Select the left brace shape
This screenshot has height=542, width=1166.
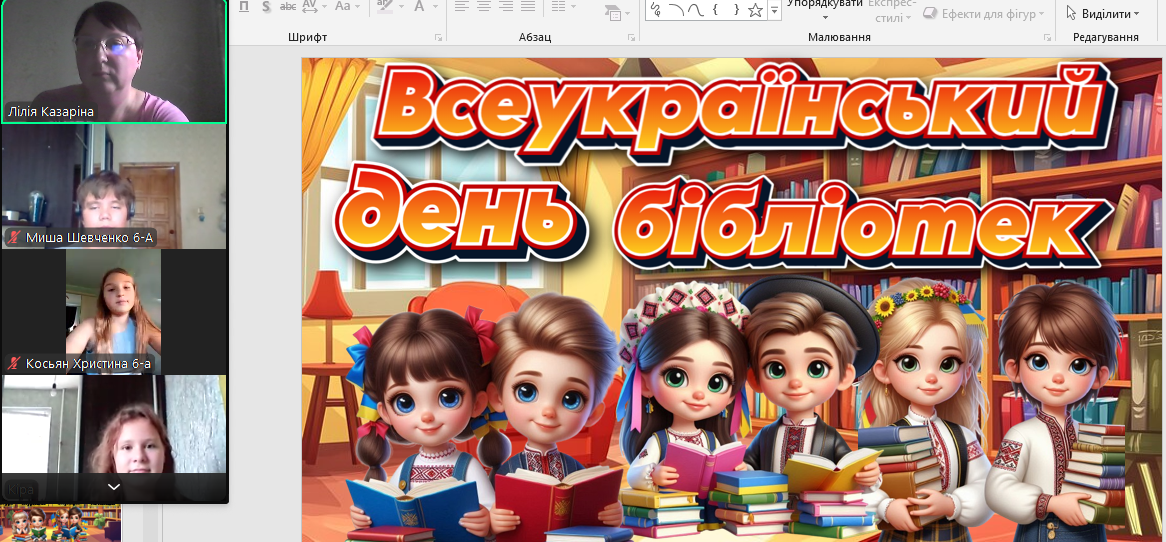click(717, 10)
